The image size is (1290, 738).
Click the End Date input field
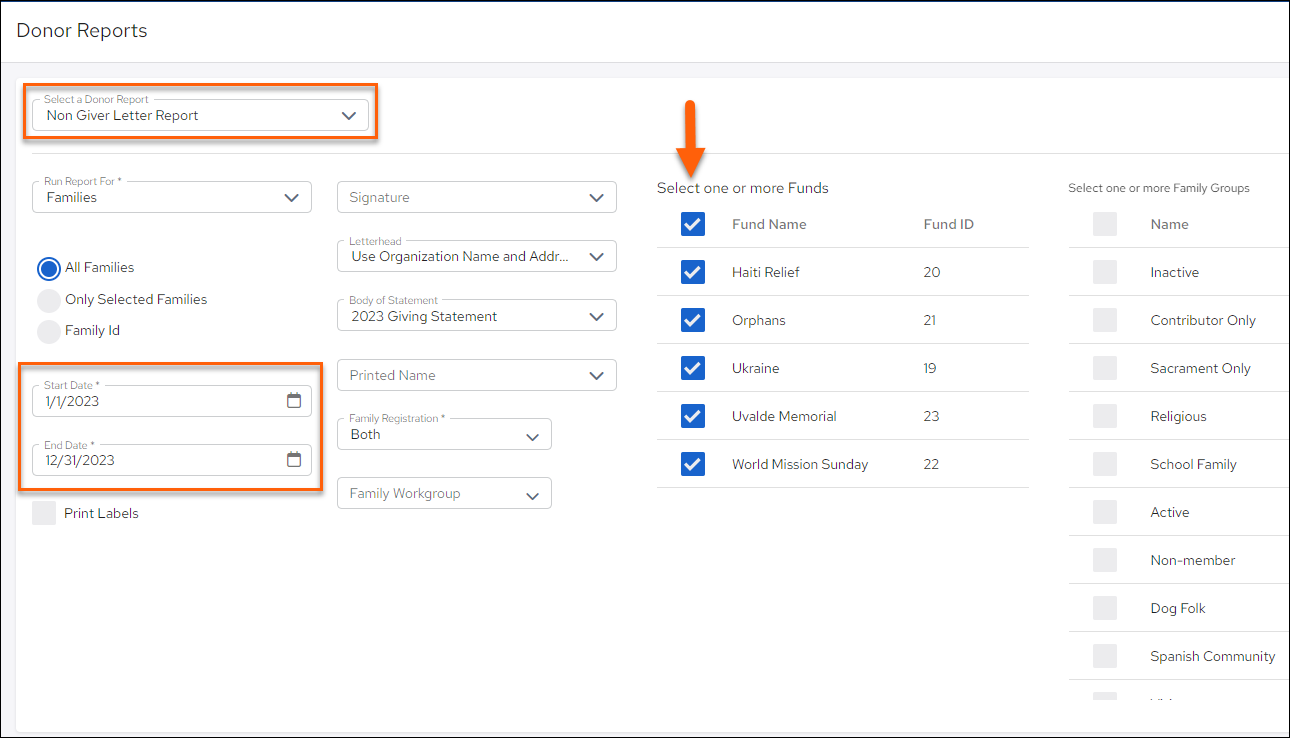(172, 460)
